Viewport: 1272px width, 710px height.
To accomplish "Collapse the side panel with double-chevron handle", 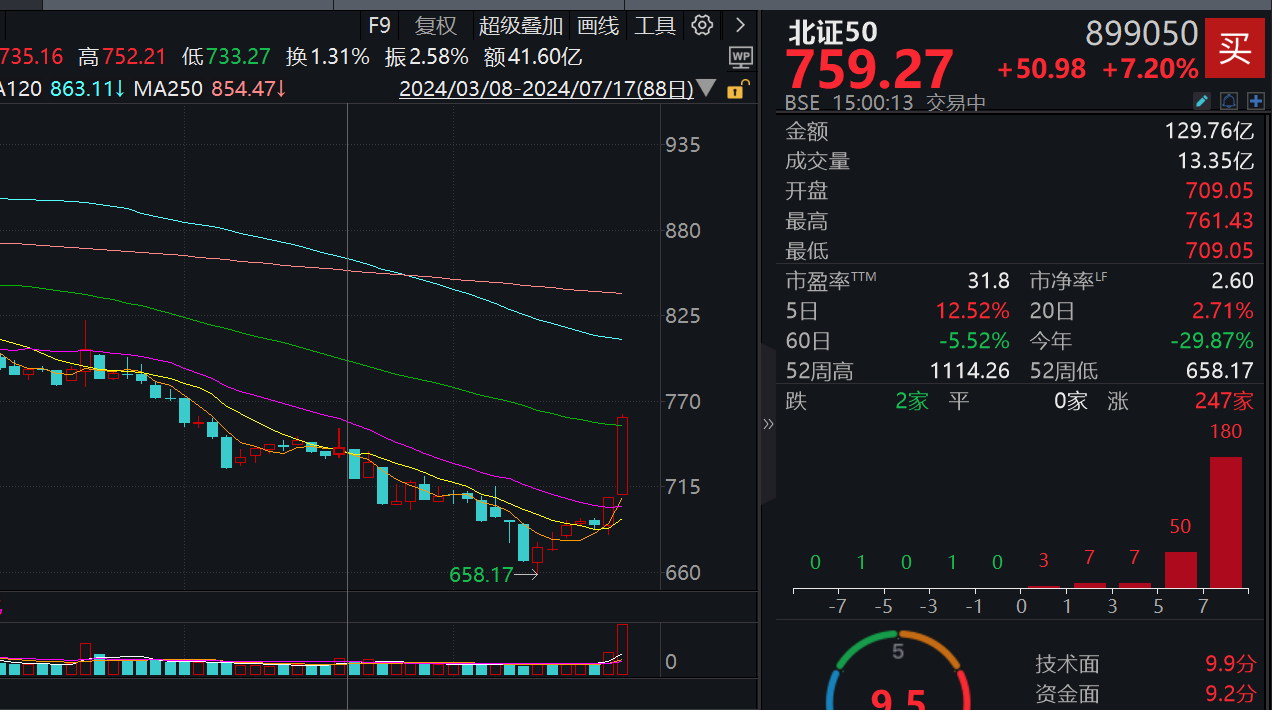I will [x=768, y=424].
